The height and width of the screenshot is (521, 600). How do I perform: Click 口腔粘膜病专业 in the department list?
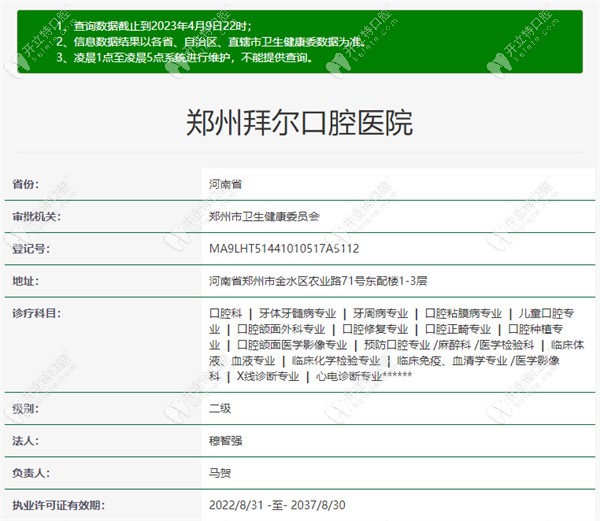tap(463, 313)
